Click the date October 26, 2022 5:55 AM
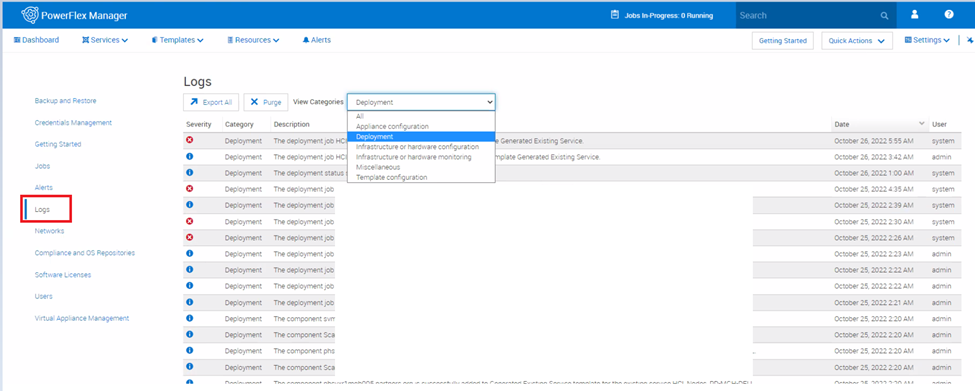The height and width of the screenshot is (391, 975). click(874, 141)
